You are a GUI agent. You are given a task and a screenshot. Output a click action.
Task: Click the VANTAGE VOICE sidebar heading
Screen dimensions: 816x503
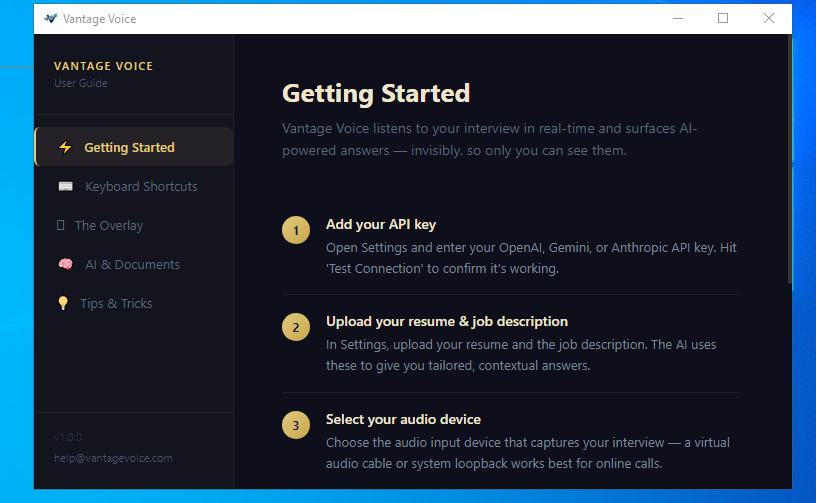click(104, 66)
